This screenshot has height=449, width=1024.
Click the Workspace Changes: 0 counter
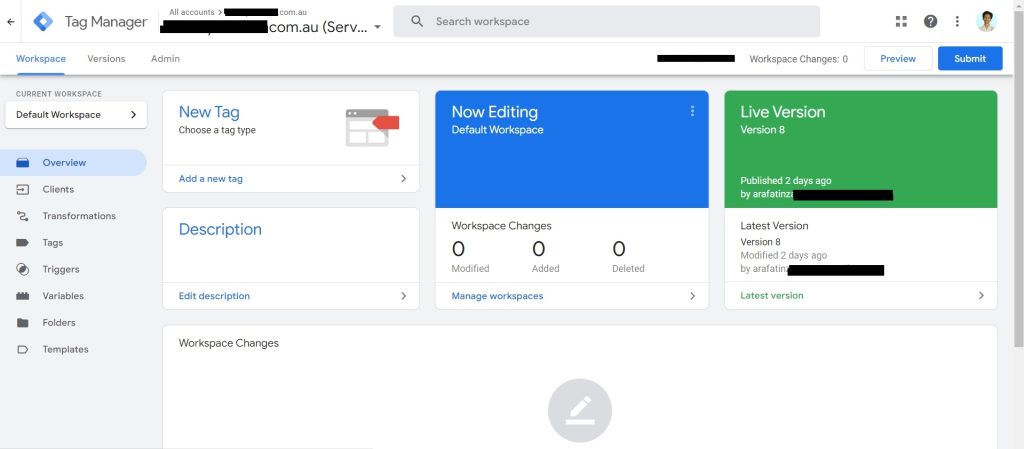(x=799, y=59)
